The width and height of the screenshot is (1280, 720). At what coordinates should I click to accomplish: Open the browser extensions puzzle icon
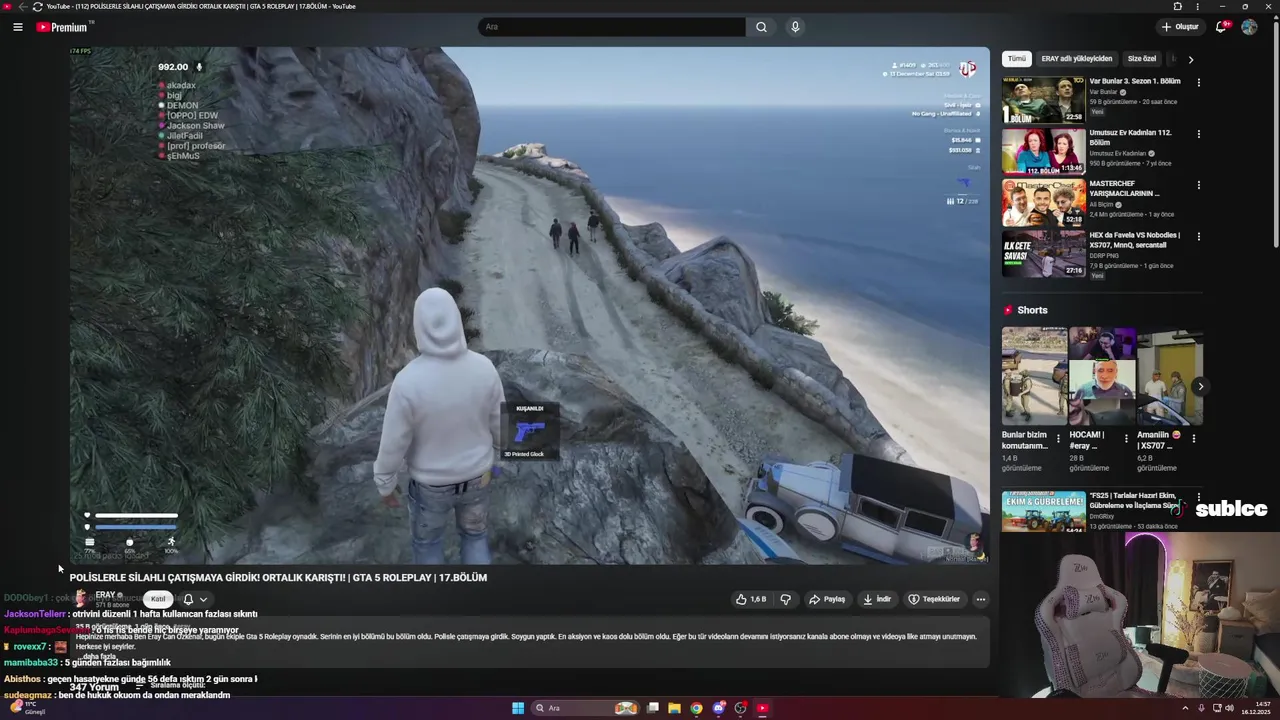click(1177, 6)
